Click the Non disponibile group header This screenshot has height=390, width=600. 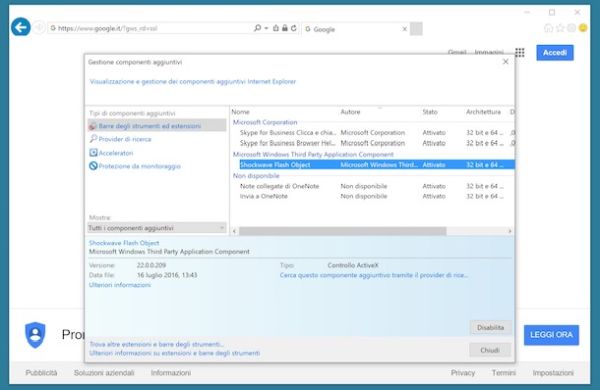click(256, 176)
